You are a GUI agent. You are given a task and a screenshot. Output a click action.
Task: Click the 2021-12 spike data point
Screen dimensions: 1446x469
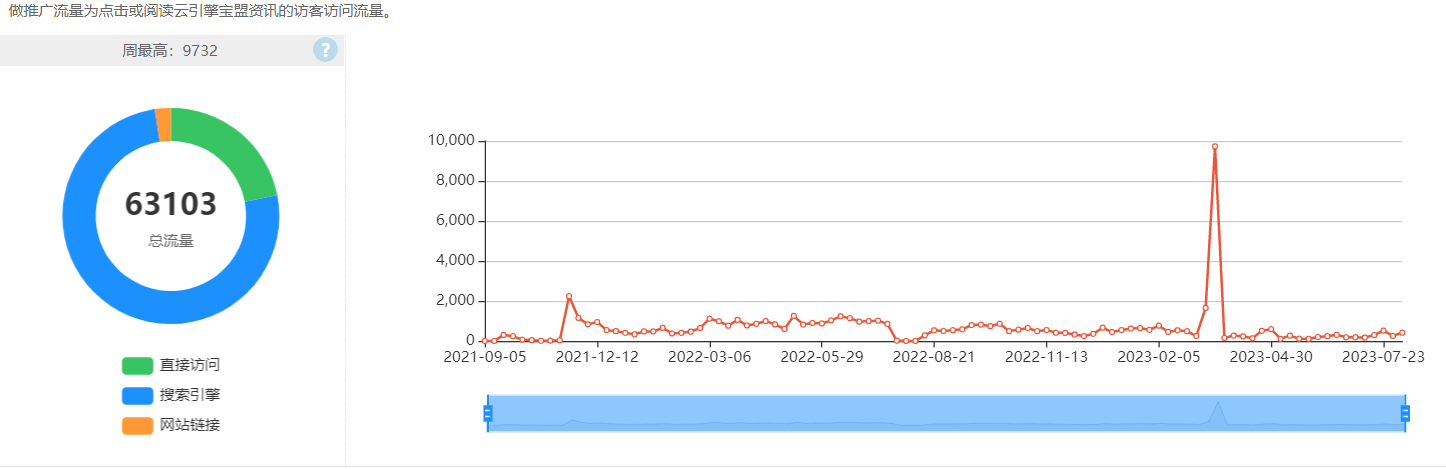pyautogui.click(x=569, y=296)
